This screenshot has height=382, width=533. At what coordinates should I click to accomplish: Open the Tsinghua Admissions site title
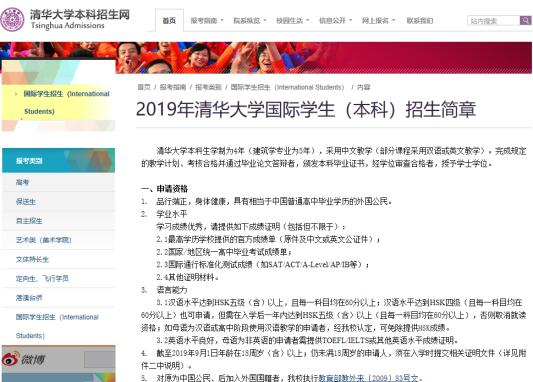(80, 19)
